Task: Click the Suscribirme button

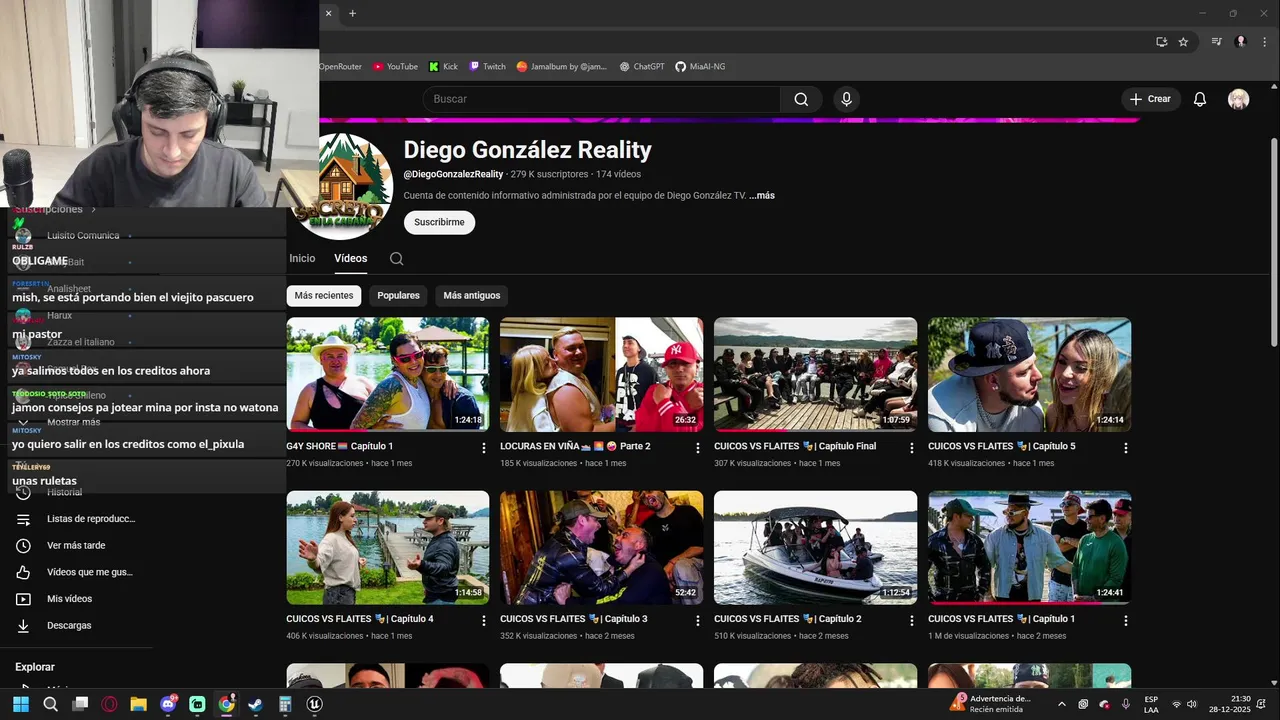Action: [439, 222]
